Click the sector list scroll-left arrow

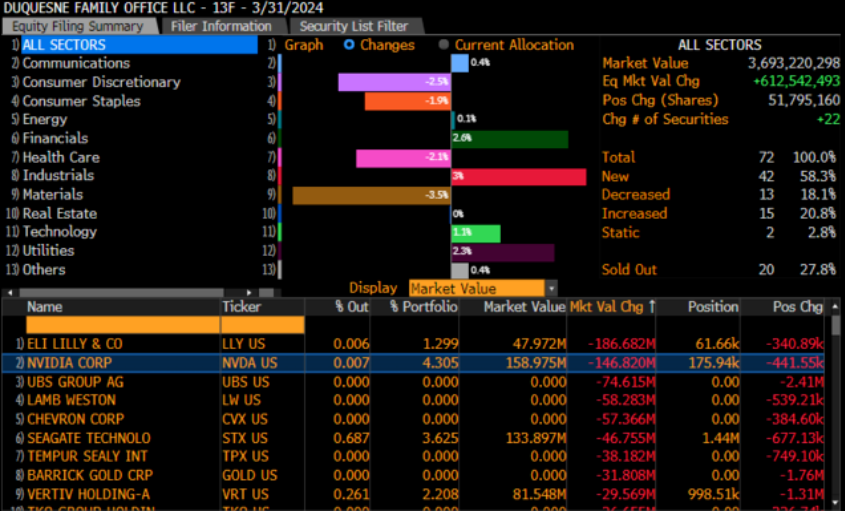[x=10, y=293]
